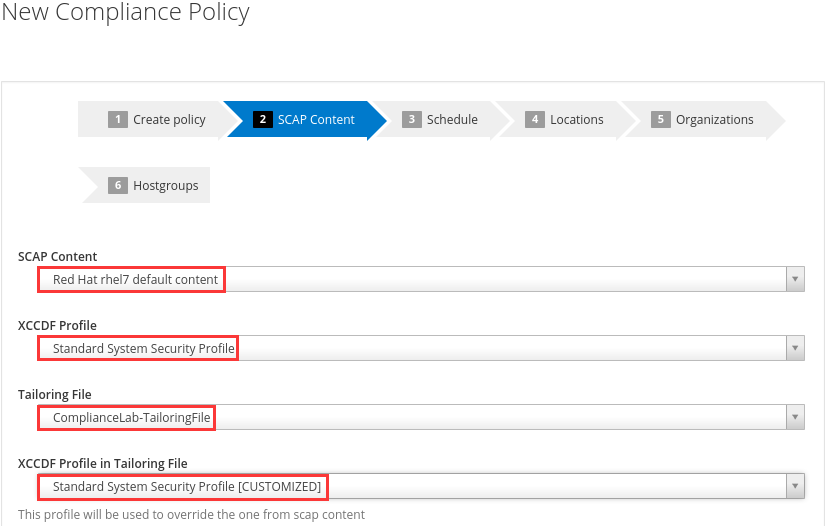Click the number 6 step badge
The height and width of the screenshot is (526, 829).
pyautogui.click(x=118, y=186)
